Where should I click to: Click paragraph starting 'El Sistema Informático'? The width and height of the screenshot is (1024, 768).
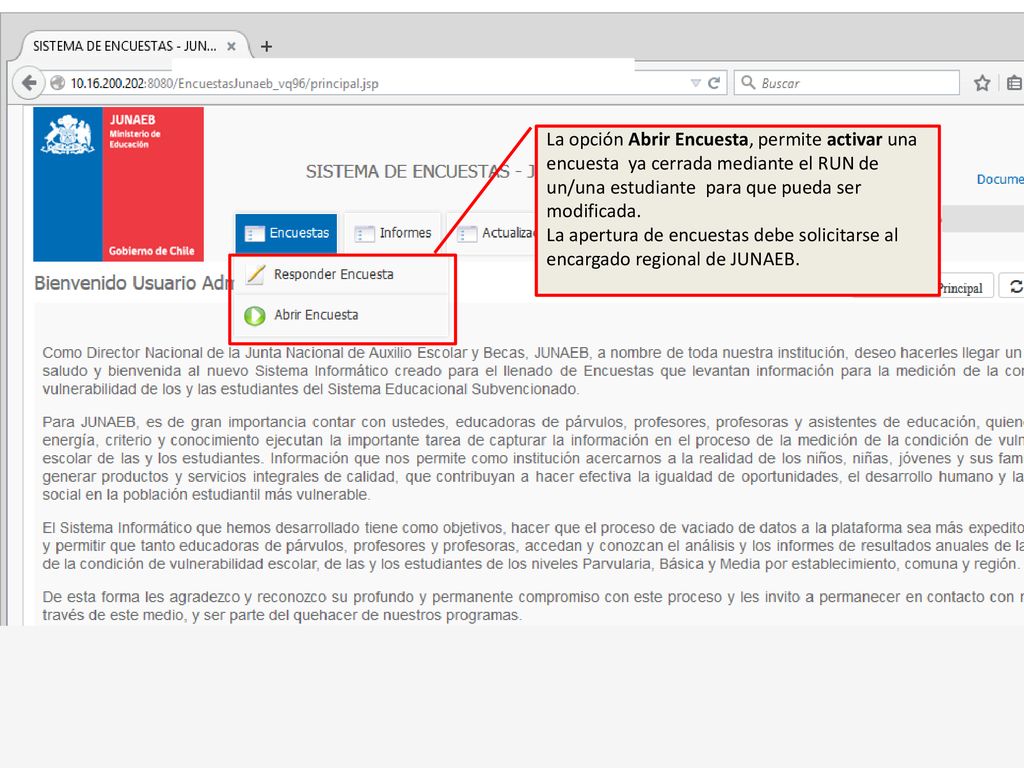pyautogui.click(x=532, y=546)
